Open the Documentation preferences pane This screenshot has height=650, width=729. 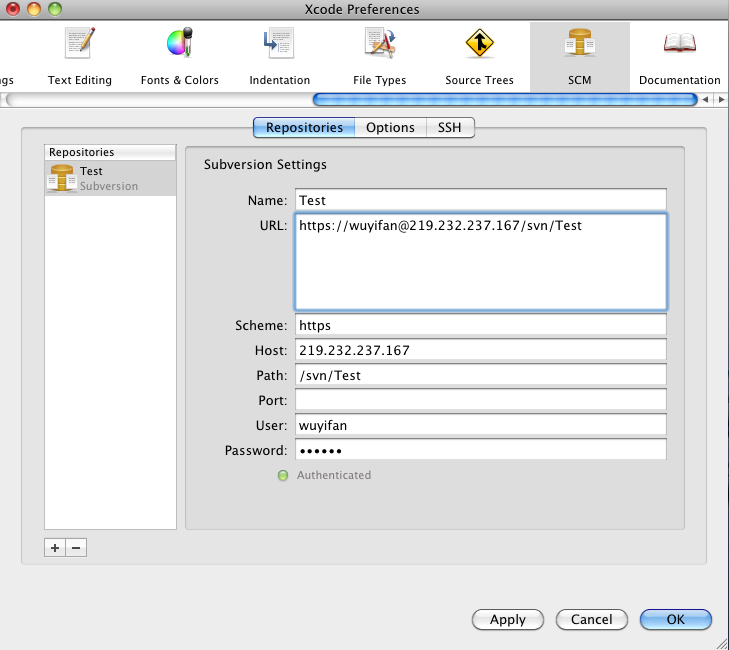[680, 57]
